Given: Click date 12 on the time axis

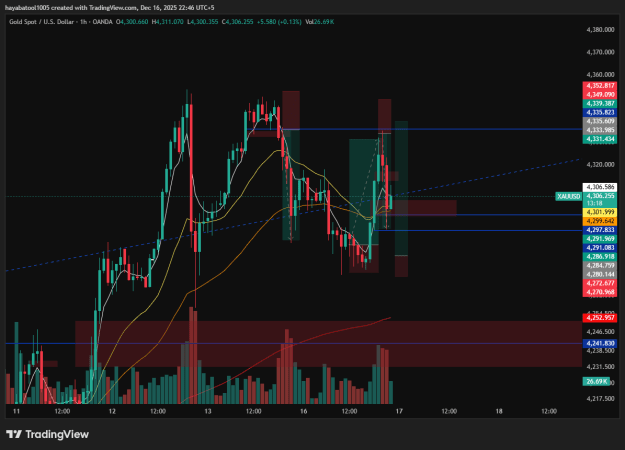Looking at the screenshot, I should tap(112, 411).
